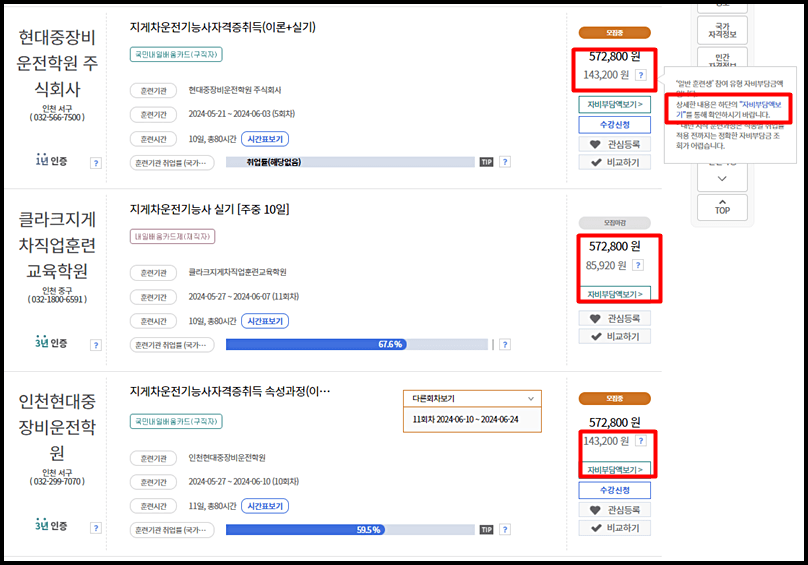808x565 pixels.
Task: Click down chevron in right quick menu
Action: (722, 178)
